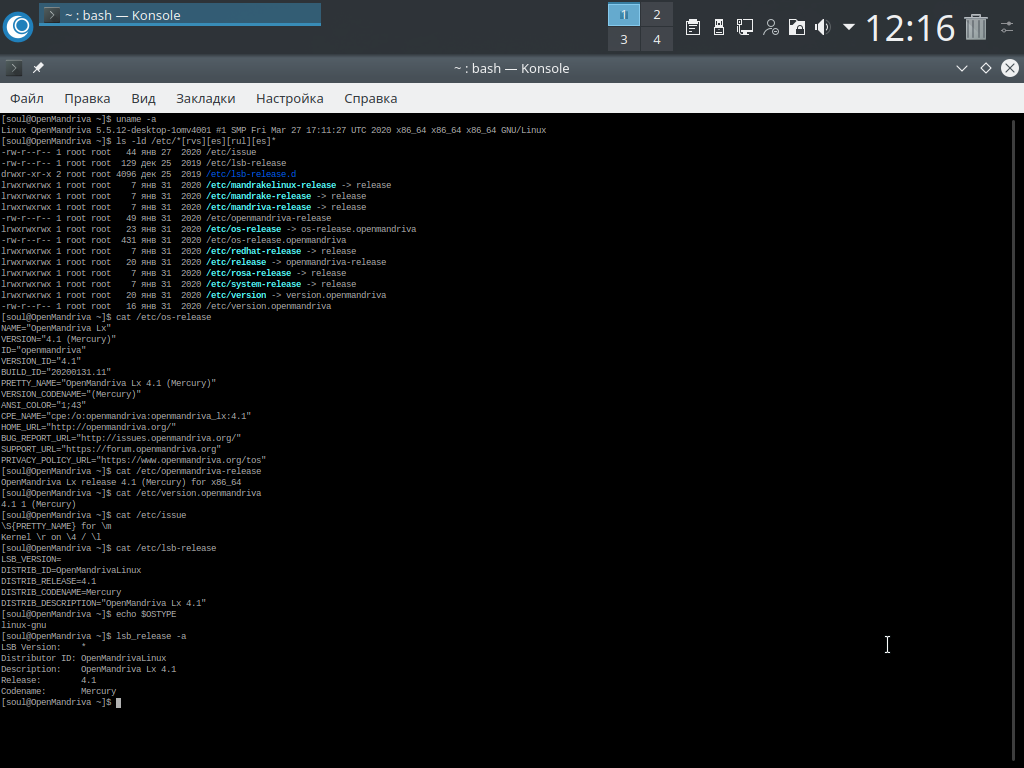Screen dimensions: 1024x768
Task: Minimize Konsole with the titlebar chevron
Action: (962, 68)
